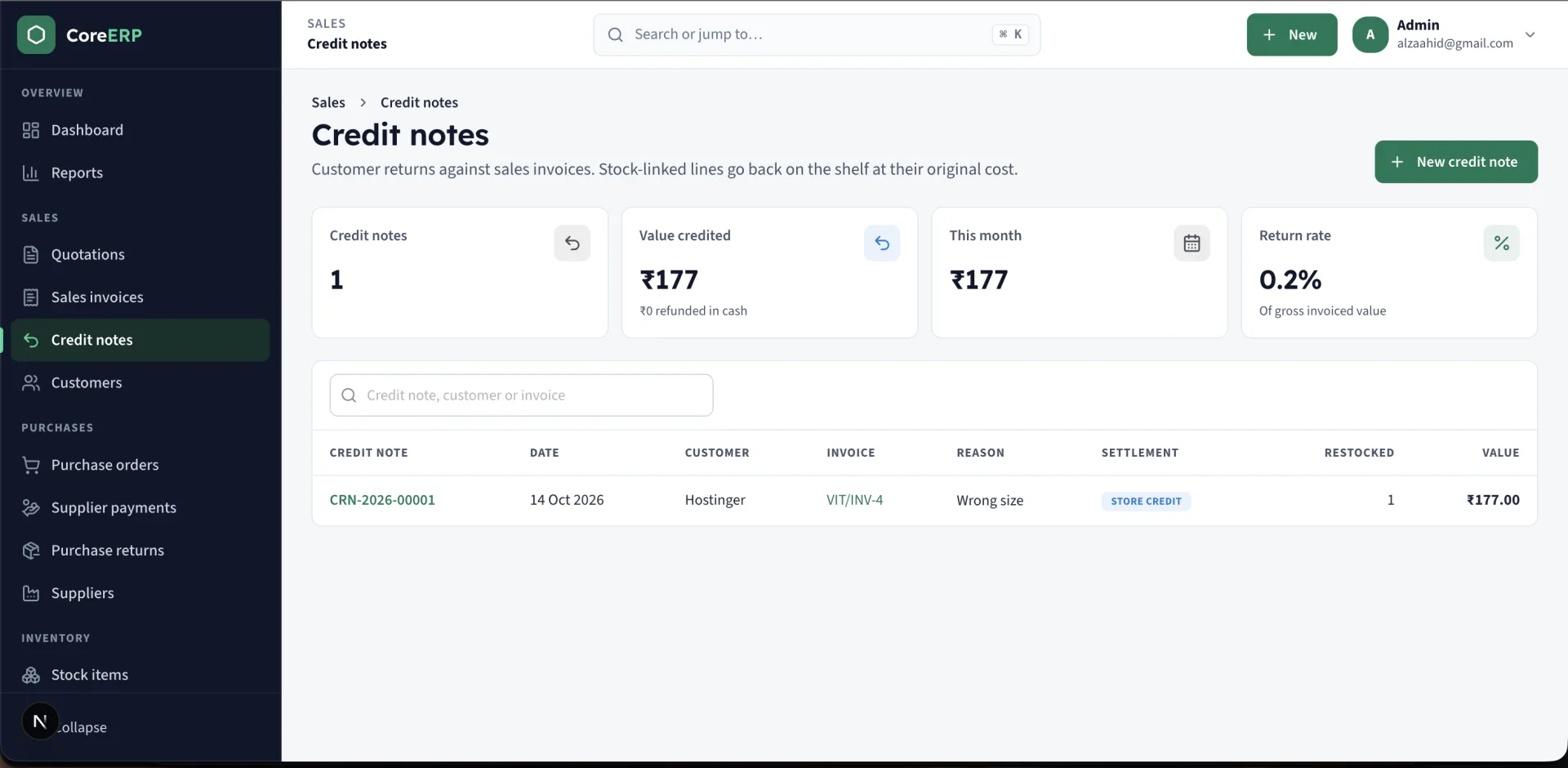Click the ₹0 refunded in cash text
Viewport: 1568px width, 768px height.
693,310
